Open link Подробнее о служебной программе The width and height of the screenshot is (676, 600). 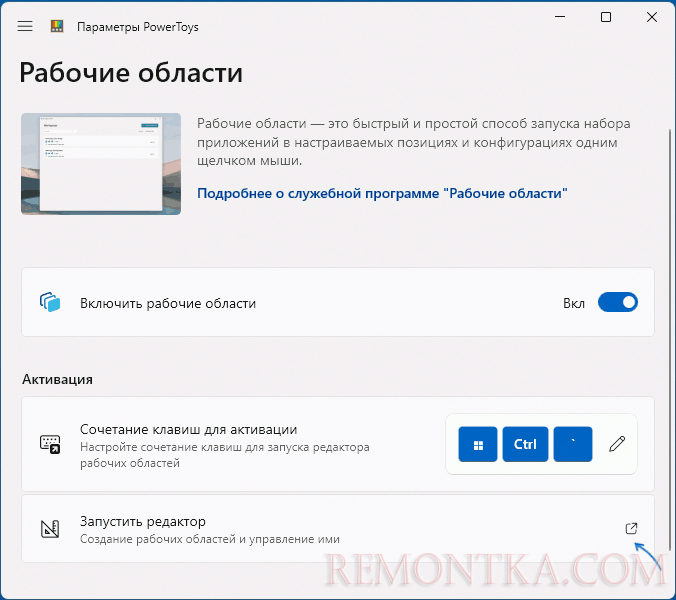click(x=382, y=193)
